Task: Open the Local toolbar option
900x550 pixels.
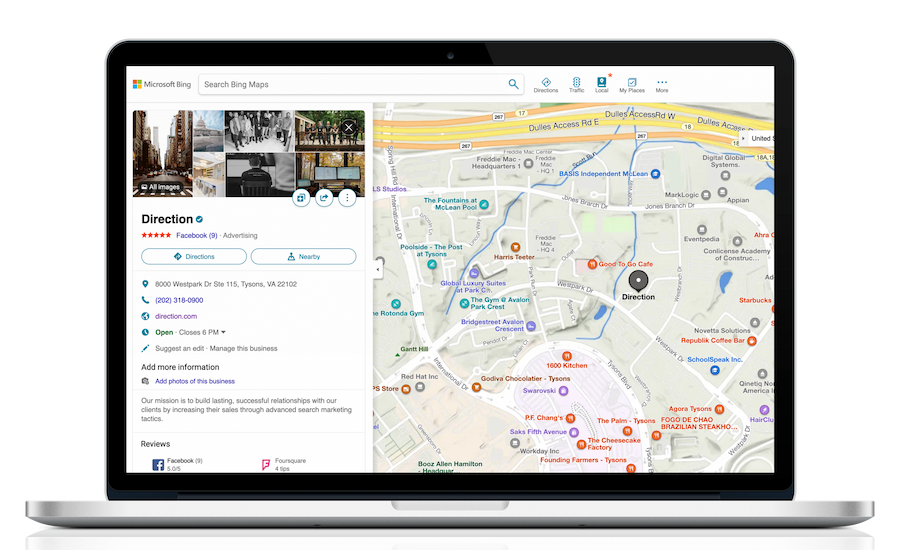Action: click(x=602, y=85)
